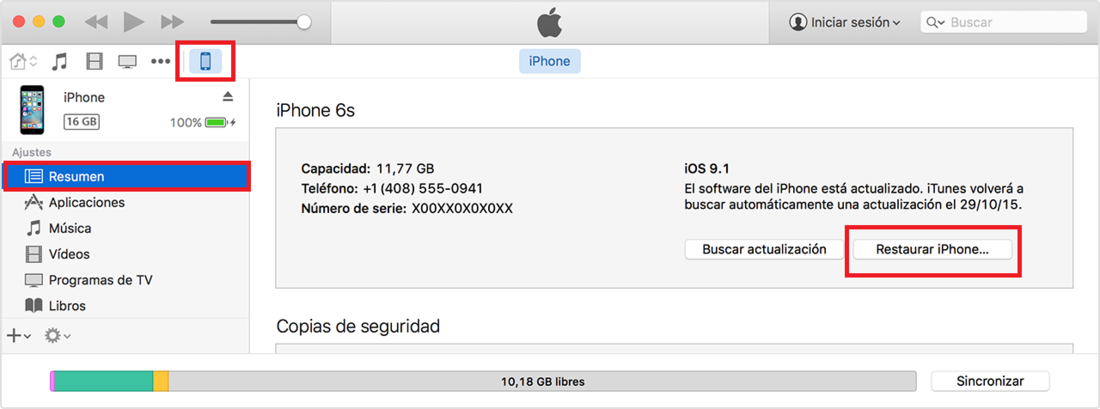
Task: Click the iOS 9.1 version label
Action: pos(706,169)
